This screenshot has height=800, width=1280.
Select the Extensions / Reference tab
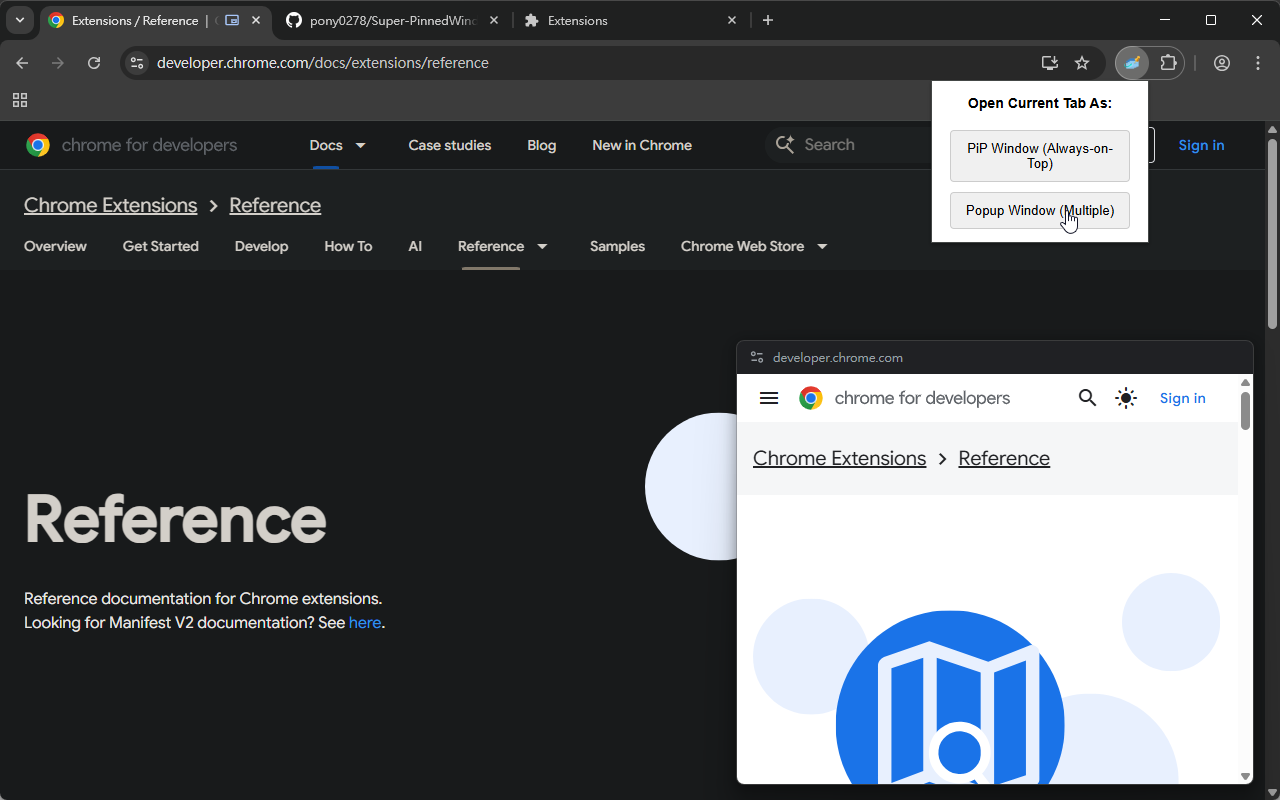tap(156, 20)
